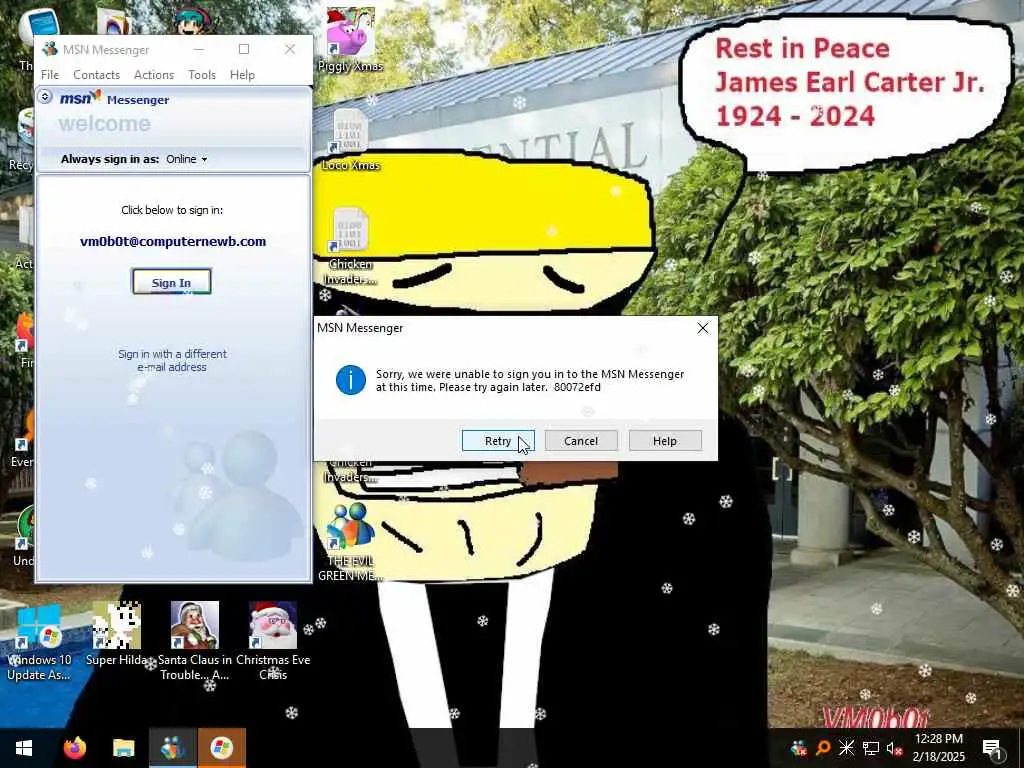Click the vm0b0t@computernewb.com account address
This screenshot has height=768, width=1024.
point(172,241)
